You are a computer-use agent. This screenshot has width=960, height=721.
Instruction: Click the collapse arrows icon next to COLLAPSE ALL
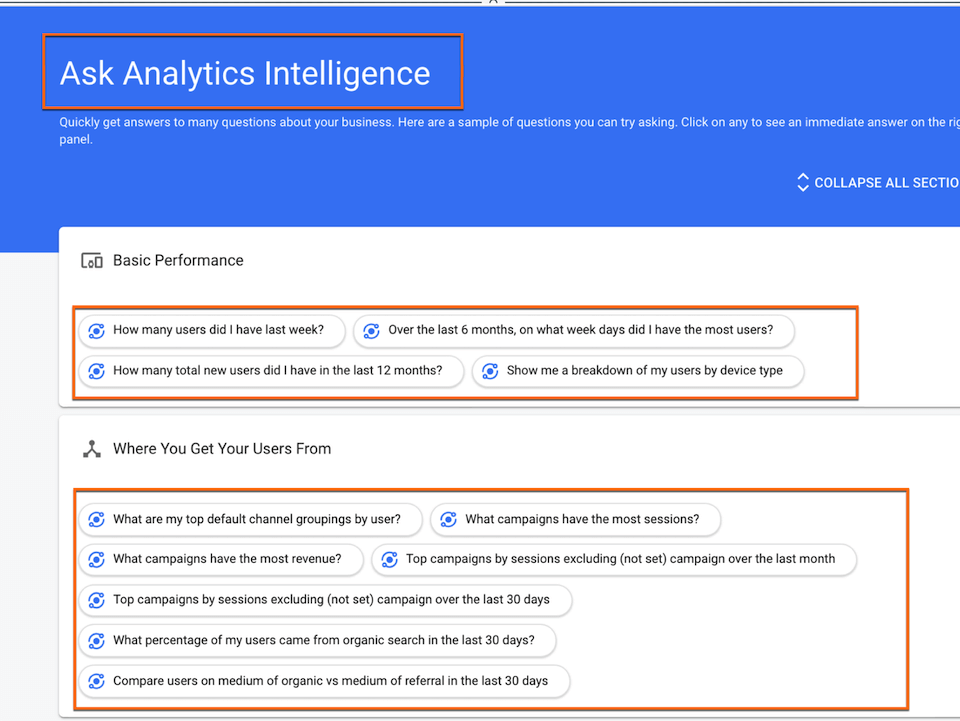tap(802, 182)
